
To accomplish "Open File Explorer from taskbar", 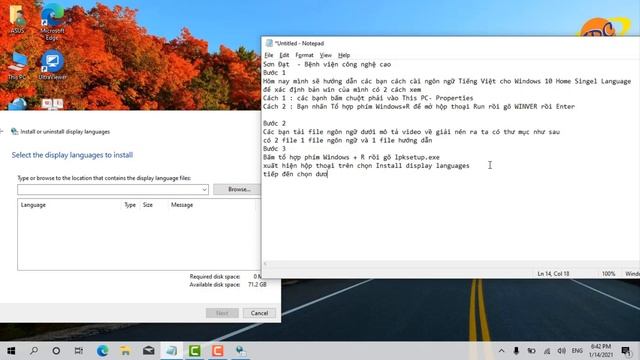I will tap(125, 351).
